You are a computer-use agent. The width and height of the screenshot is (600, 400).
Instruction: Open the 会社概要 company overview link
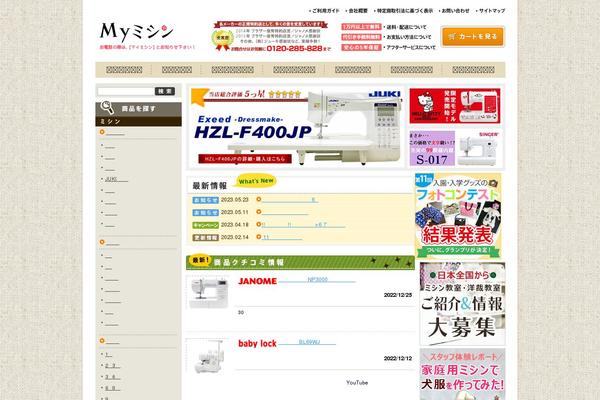(x=358, y=11)
